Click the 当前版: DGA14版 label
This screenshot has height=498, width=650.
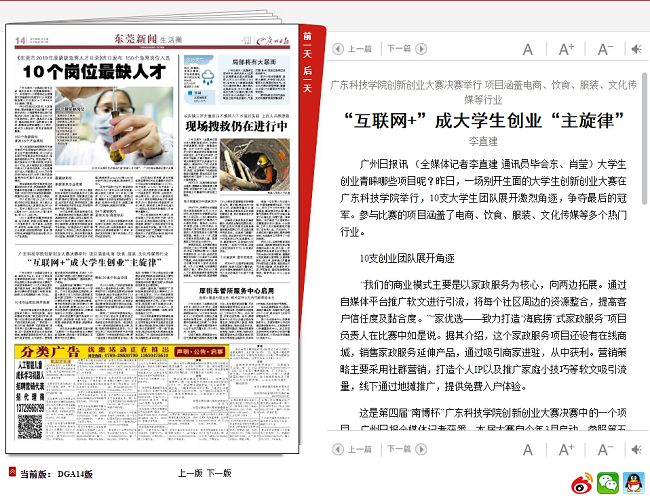coord(56,474)
